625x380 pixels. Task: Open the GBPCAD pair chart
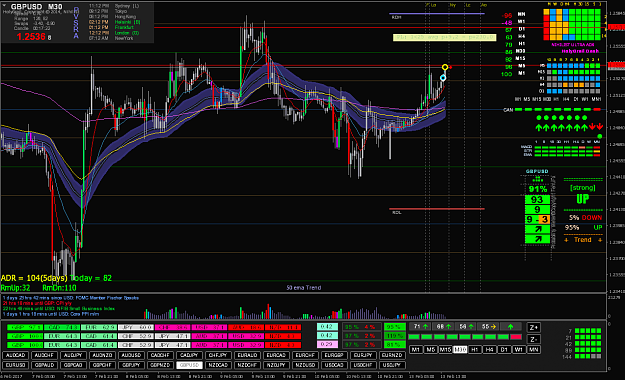click(x=73, y=365)
